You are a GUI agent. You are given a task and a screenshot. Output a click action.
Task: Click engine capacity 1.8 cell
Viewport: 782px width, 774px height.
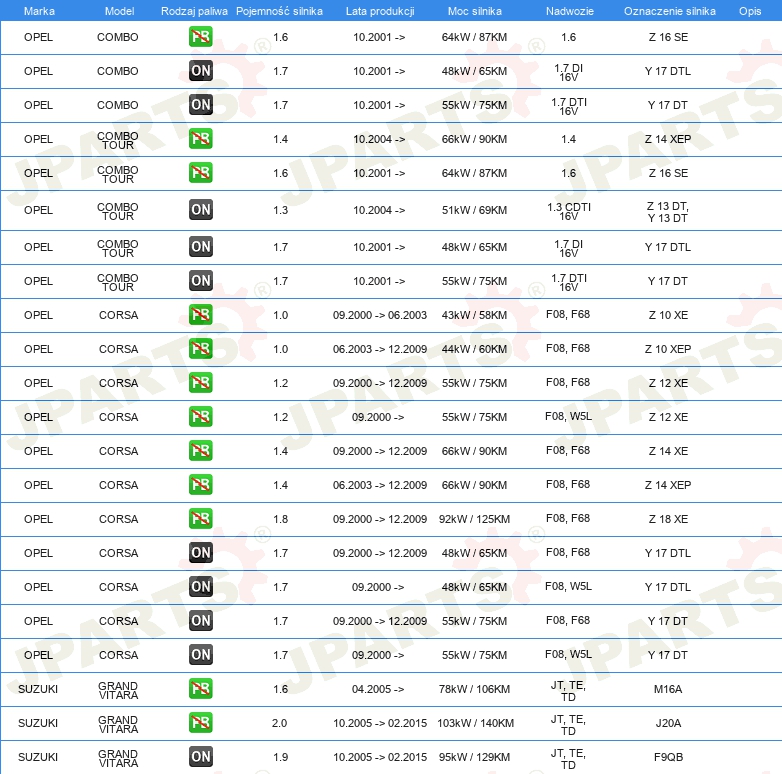coord(280,519)
